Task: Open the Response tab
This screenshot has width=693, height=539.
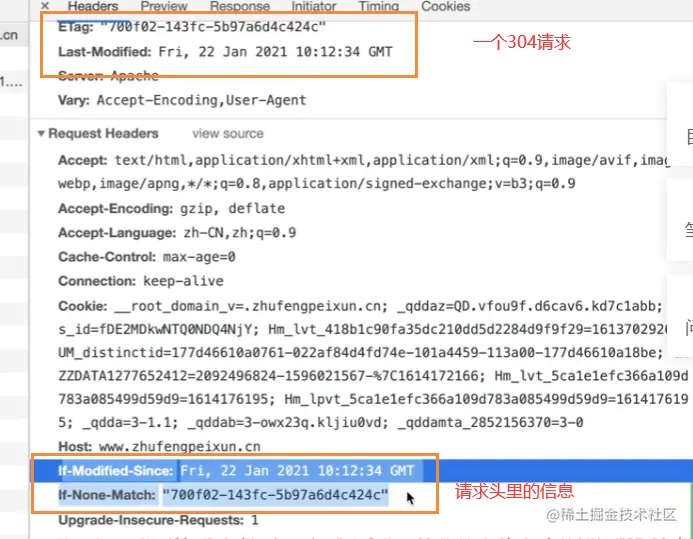Action: pos(240,6)
